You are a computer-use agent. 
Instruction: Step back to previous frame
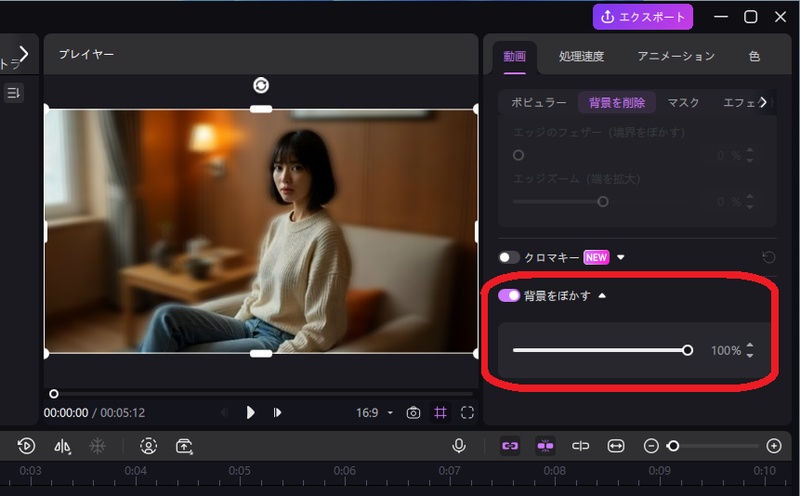click(x=224, y=412)
